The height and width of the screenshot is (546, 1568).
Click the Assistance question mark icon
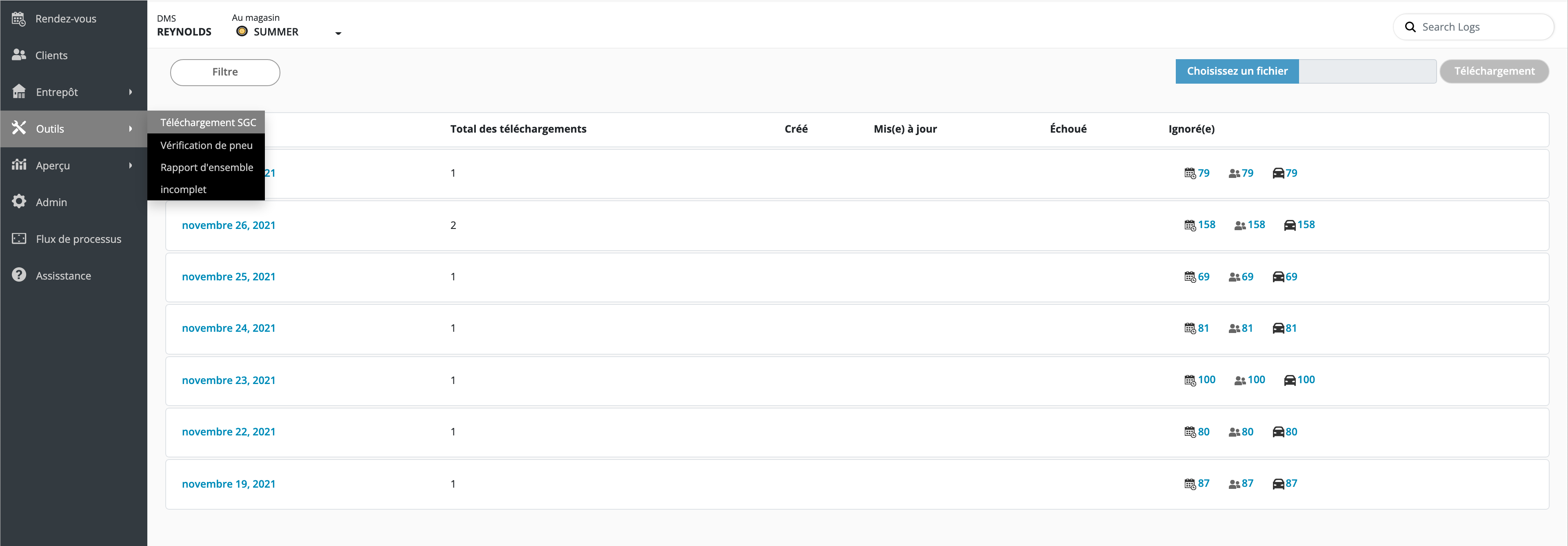[x=19, y=275]
